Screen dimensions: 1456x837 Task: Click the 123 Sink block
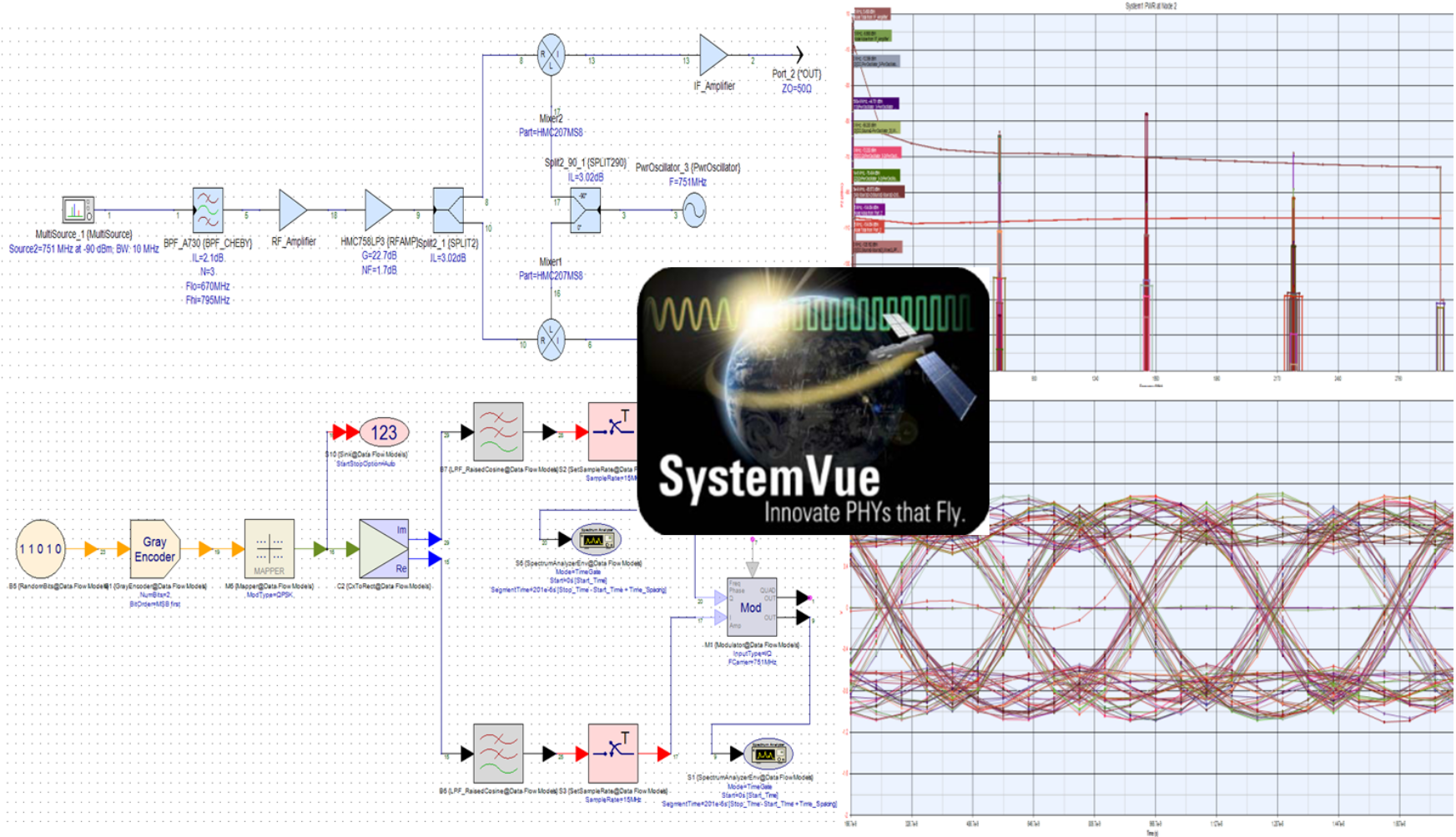(x=384, y=432)
